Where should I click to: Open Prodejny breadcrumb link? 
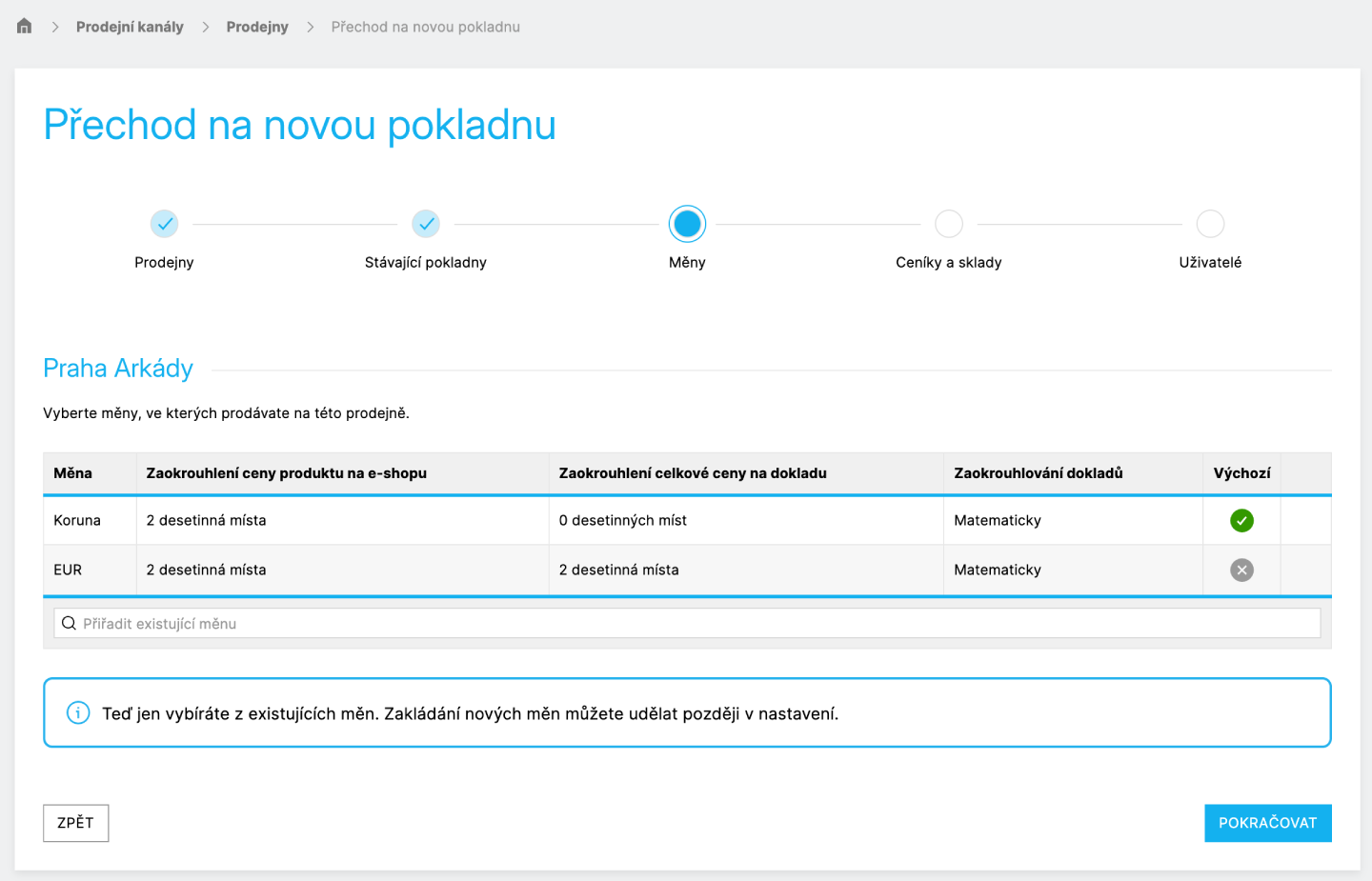(257, 27)
